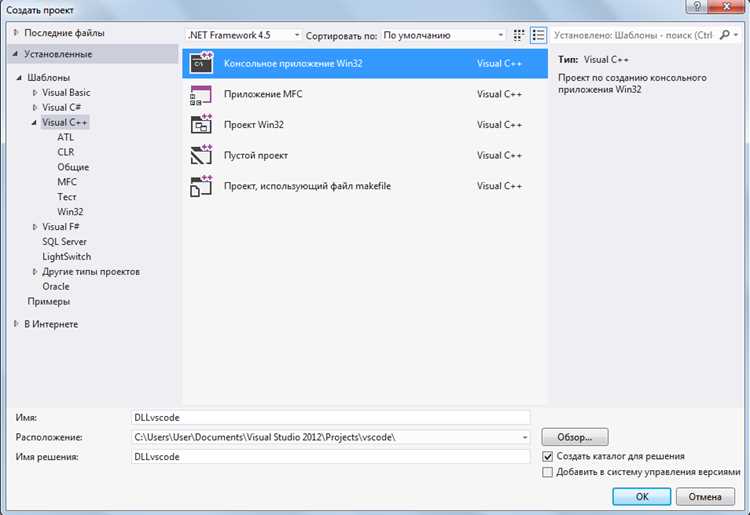Click the Обзор... browse button

point(575,437)
